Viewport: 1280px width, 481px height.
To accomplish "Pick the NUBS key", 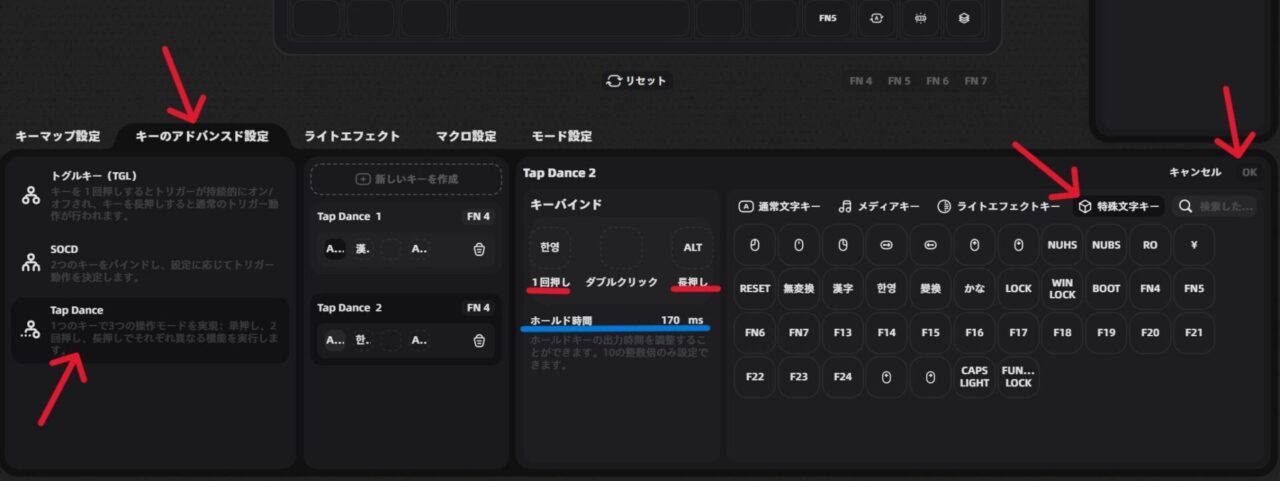I will click(1106, 244).
